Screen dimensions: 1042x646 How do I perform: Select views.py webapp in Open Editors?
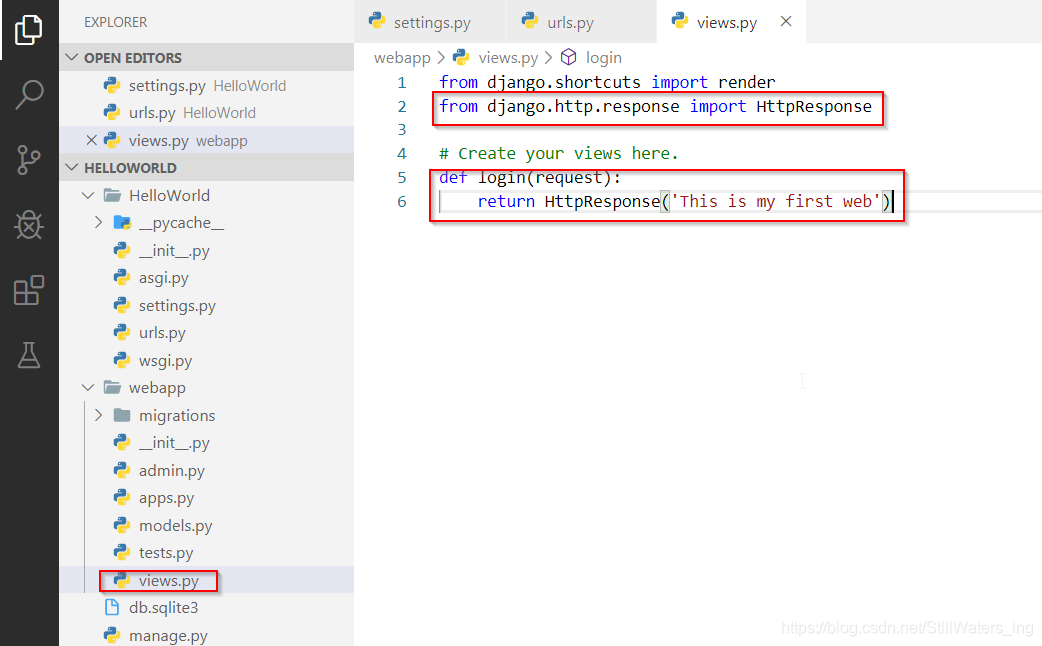point(206,140)
